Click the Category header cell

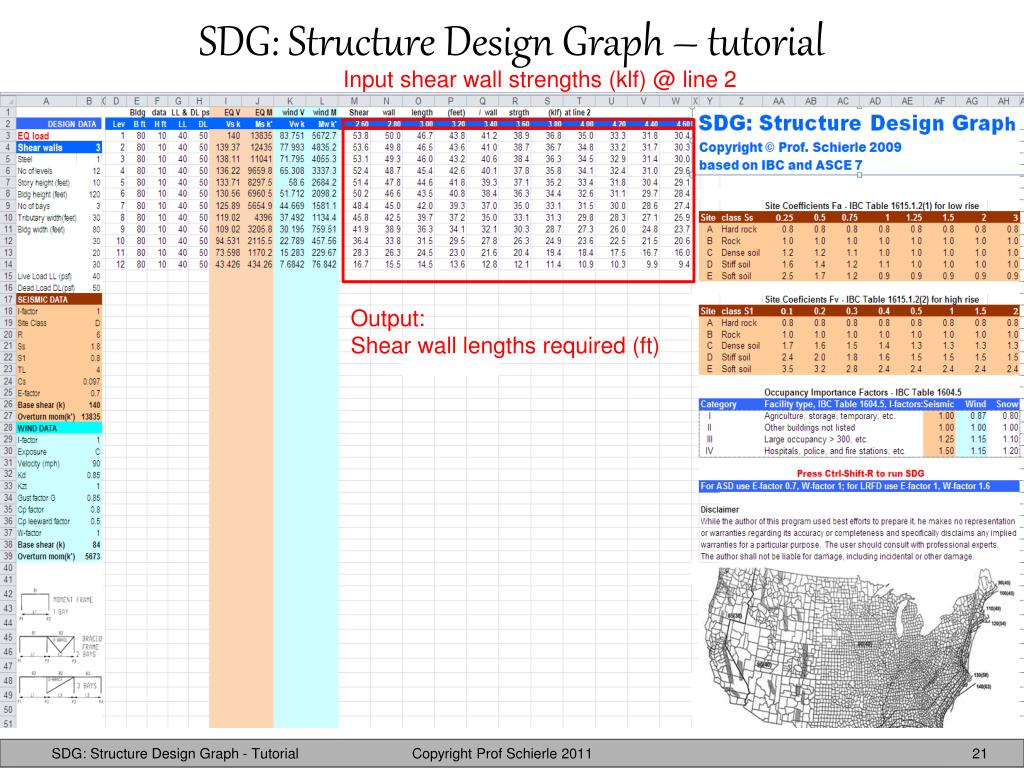(x=718, y=404)
